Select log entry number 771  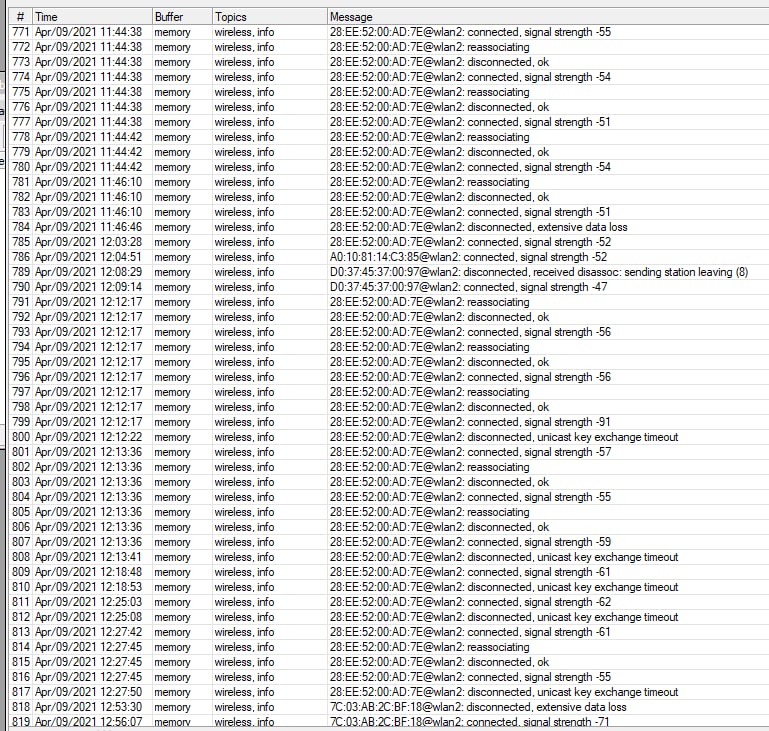(x=21, y=32)
